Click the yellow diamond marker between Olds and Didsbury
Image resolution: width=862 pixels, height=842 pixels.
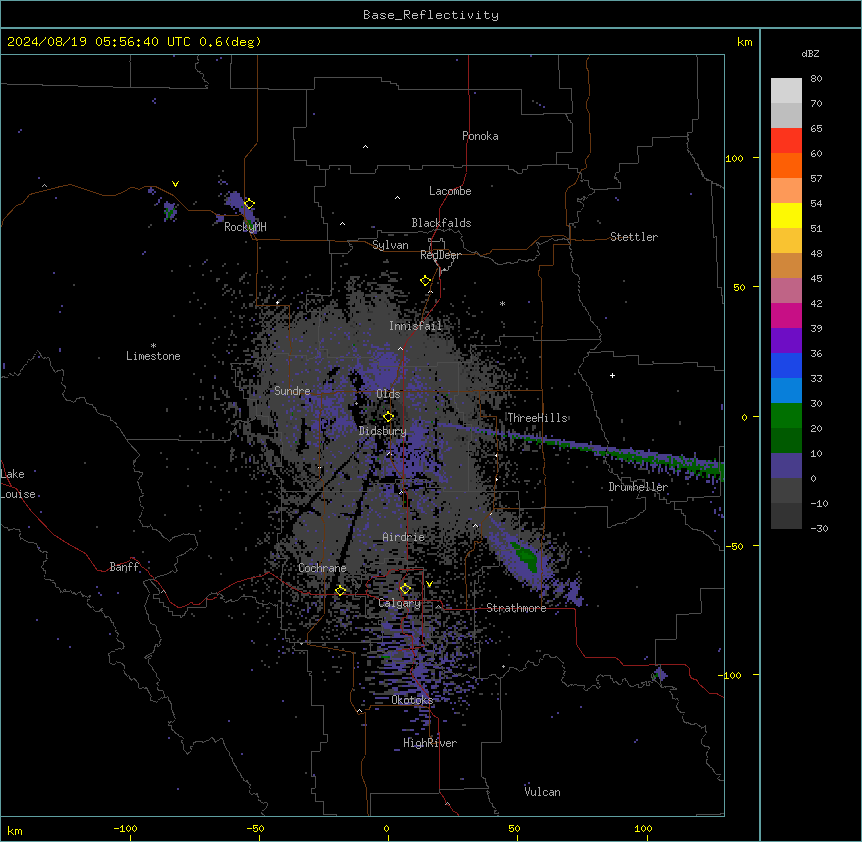(389, 417)
